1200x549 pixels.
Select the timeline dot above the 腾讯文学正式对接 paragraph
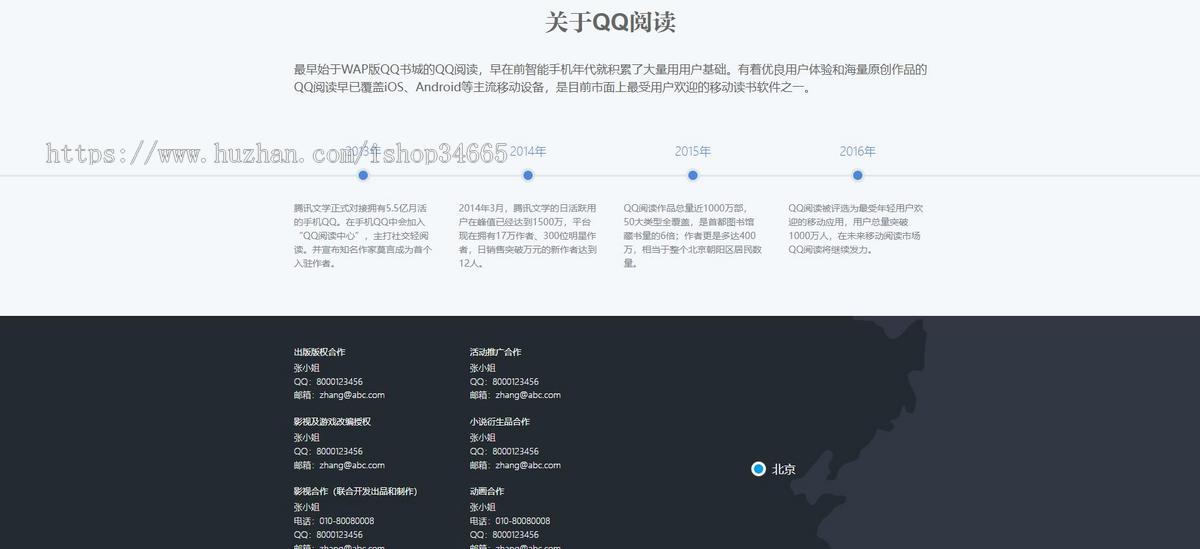363,175
